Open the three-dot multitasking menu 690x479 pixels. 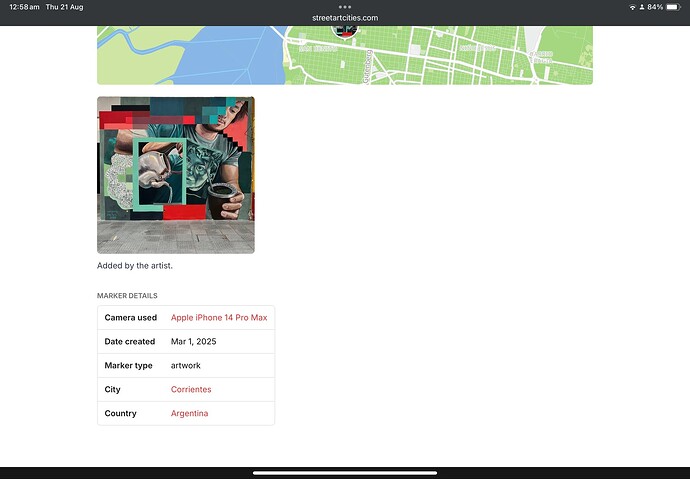[345, 7]
